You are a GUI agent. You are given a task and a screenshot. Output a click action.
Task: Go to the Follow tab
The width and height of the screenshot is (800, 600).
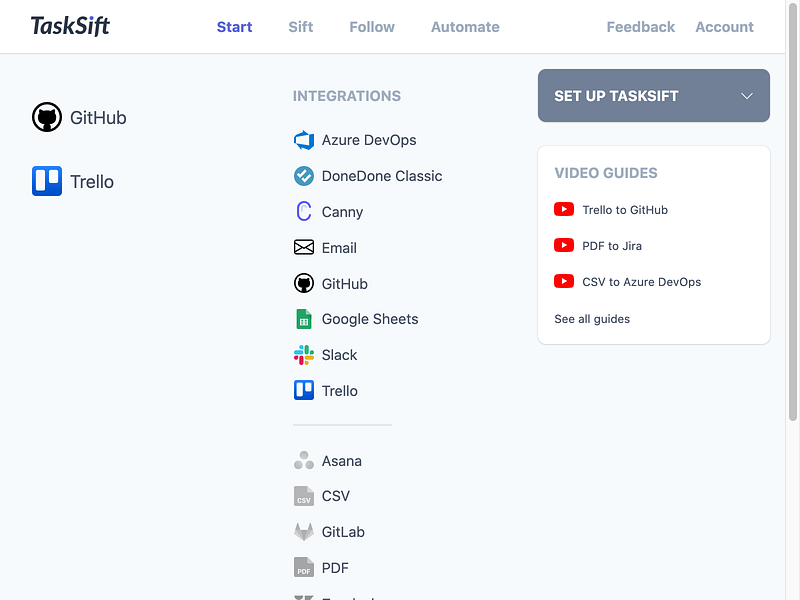[372, 27]
